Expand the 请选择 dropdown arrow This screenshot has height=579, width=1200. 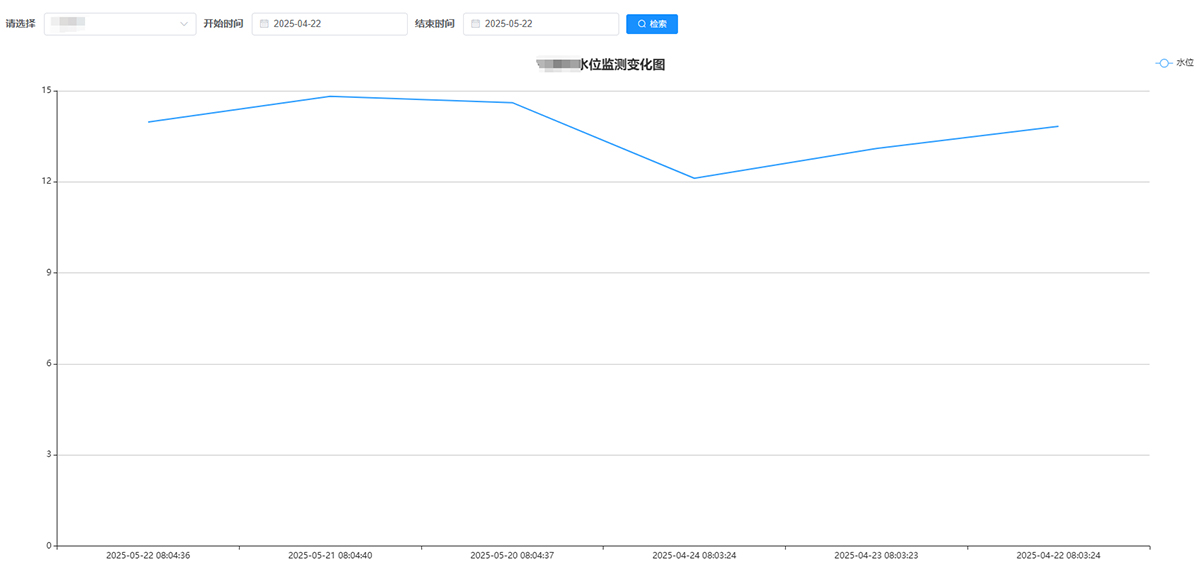pos(184,24)
